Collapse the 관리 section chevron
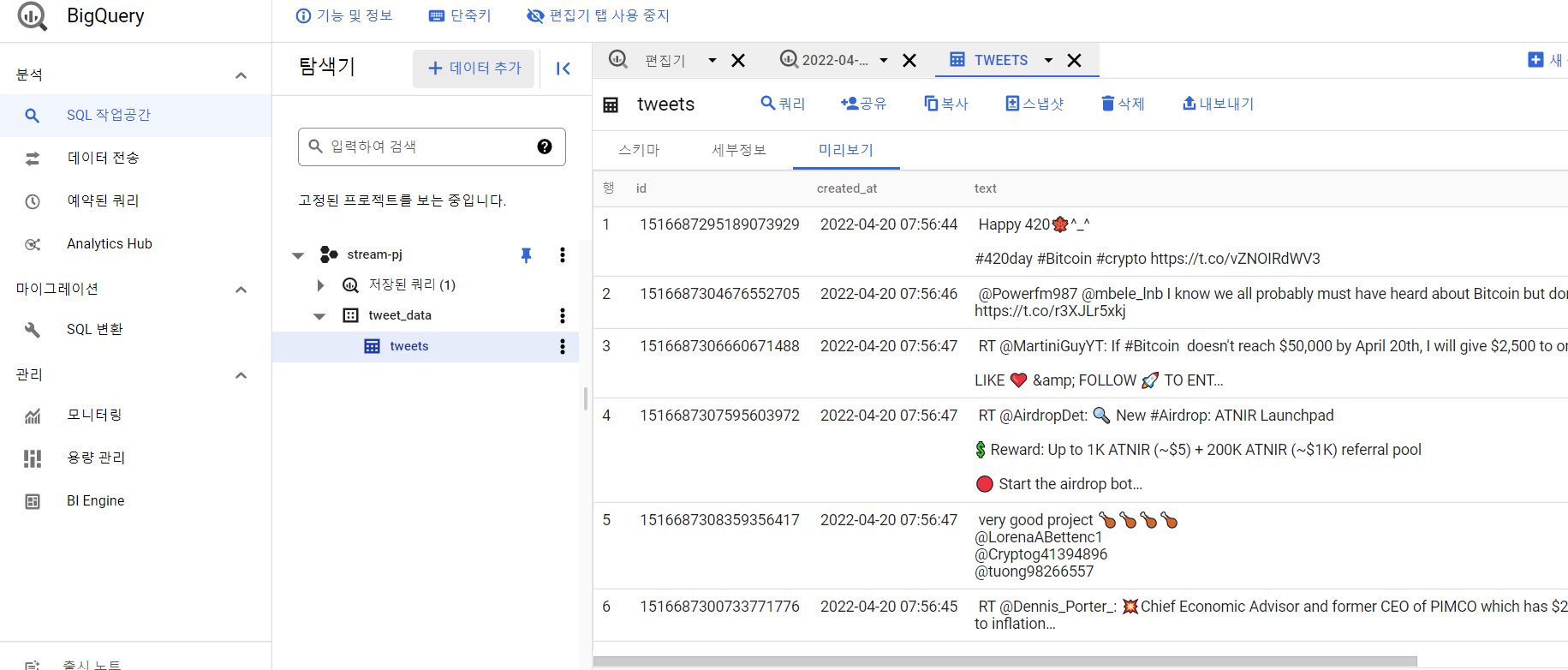This screenshot has height=670, width=1568. point(241,375)
